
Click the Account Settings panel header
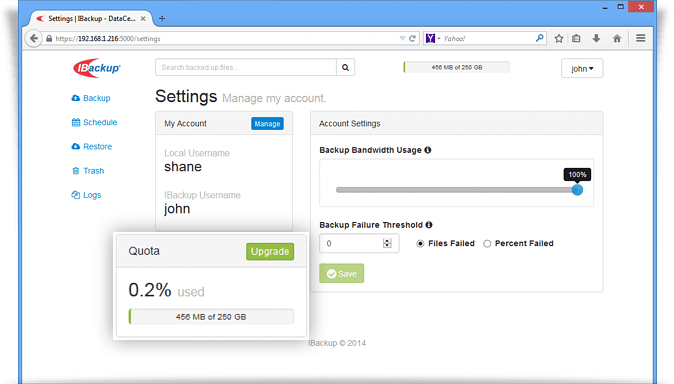456,123
